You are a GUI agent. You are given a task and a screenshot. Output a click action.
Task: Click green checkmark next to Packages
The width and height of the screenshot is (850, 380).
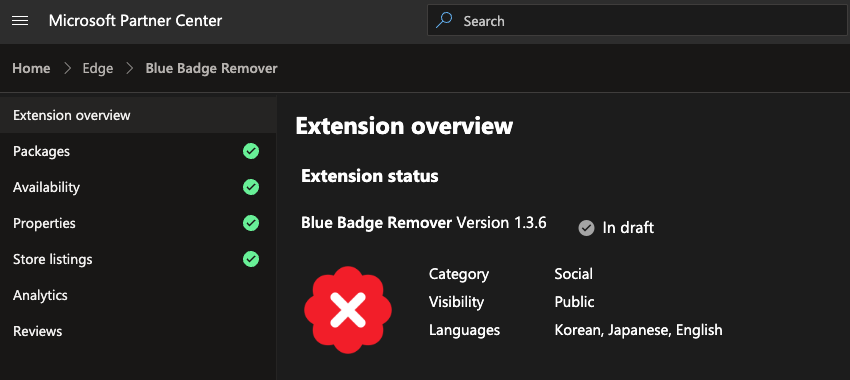click(x=251, y=151)
